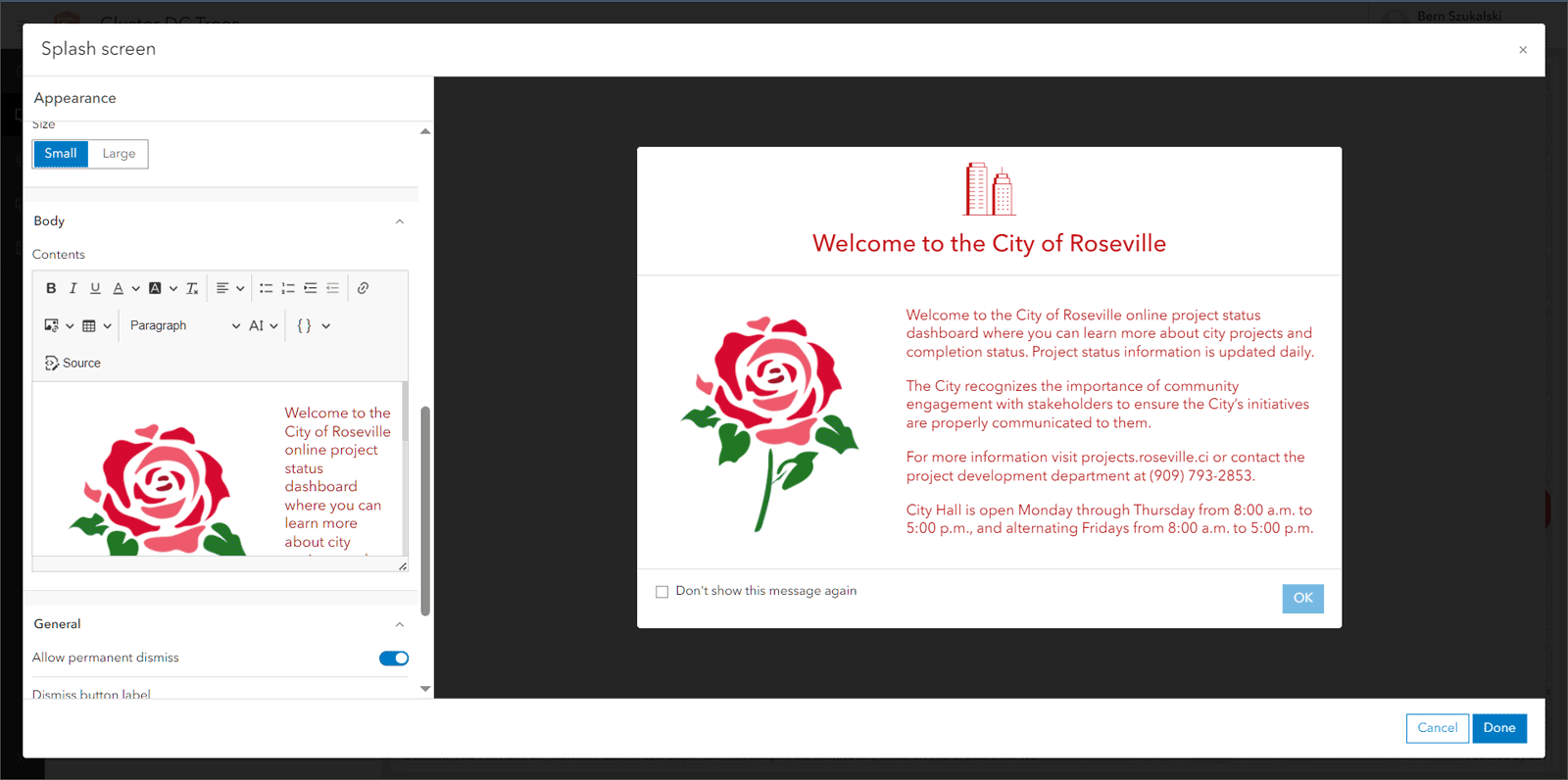The height and width of the screenshot is (780, 1568).
Task: Insert a bulleted list
Action: (266, 288)
